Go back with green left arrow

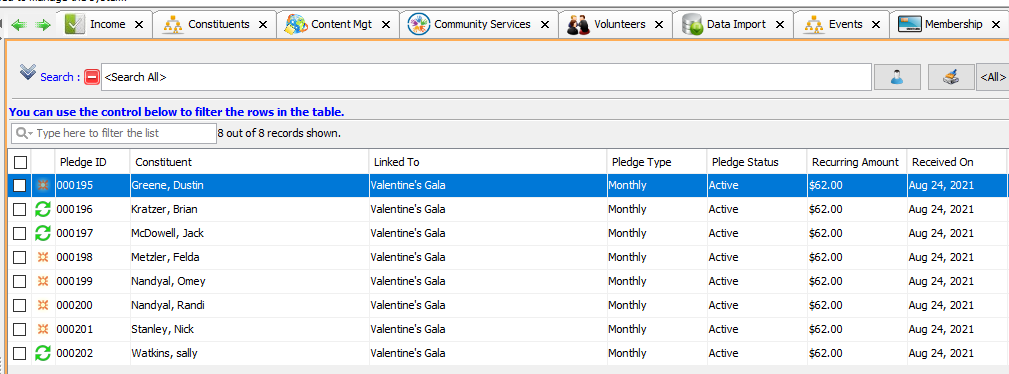pyautogui.click(x=19, y=24)
